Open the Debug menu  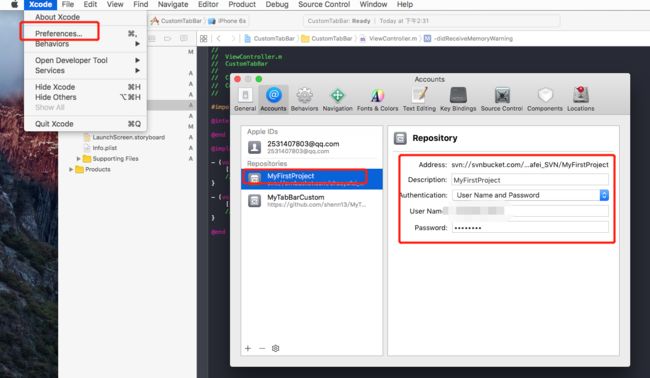277,5
